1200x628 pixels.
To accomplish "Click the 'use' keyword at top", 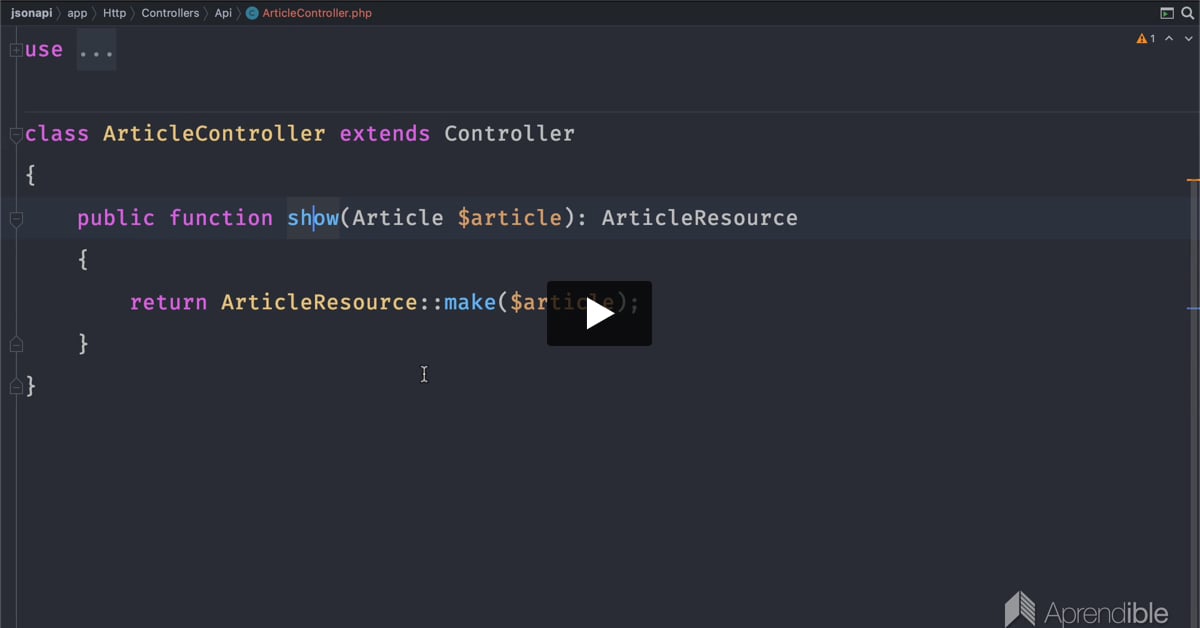I will pyautogui.click(x=44, y=49).
